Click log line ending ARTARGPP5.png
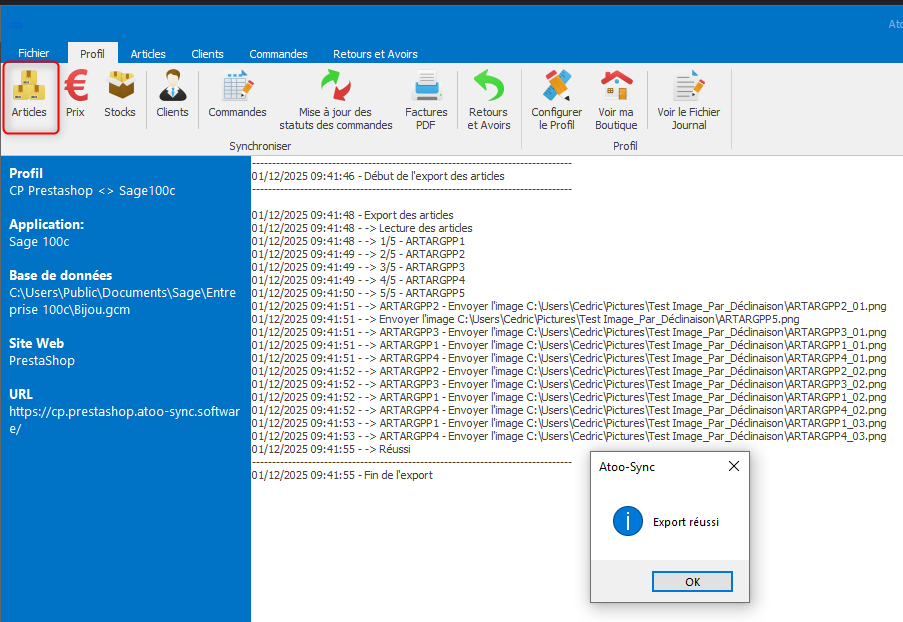The image size is (903, 622). pyautogui.click(x=525, y=319)
